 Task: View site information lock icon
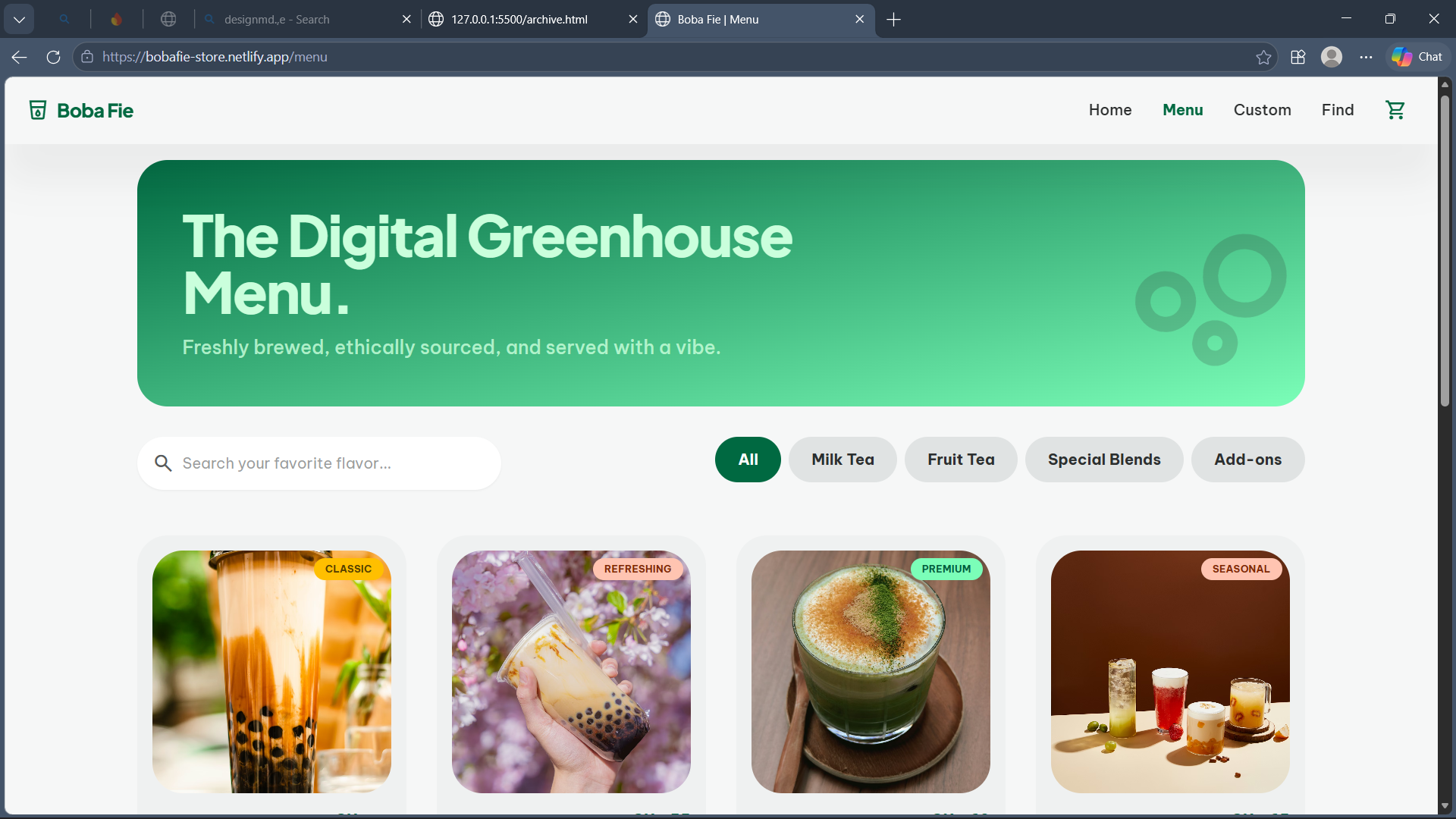click(x=87, y=57)
